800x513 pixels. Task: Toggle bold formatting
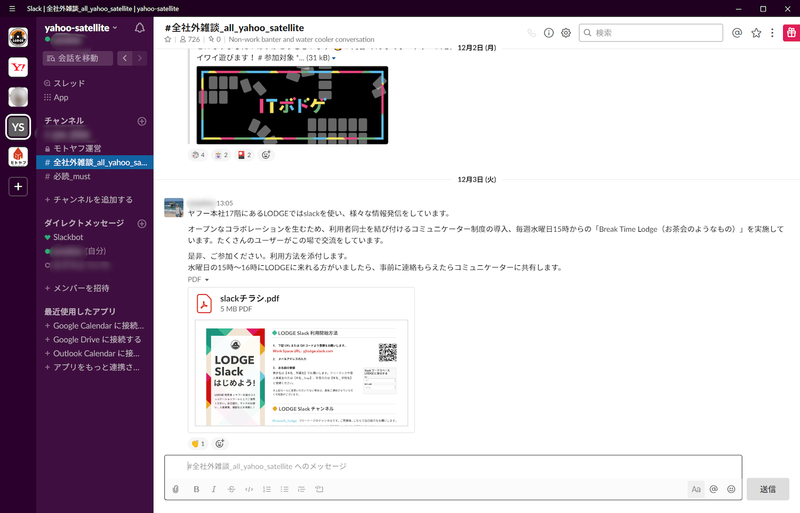click(196, 489)
